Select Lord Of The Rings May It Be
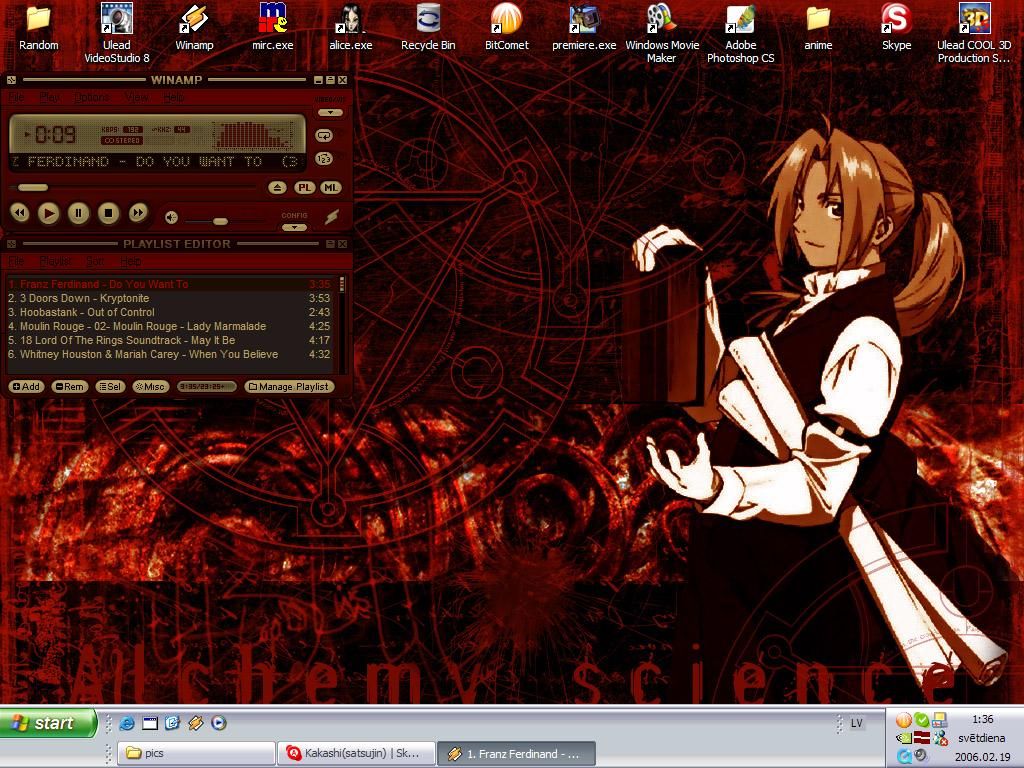The width and height of the screenshot is (1024, 768). coord(169,340)
